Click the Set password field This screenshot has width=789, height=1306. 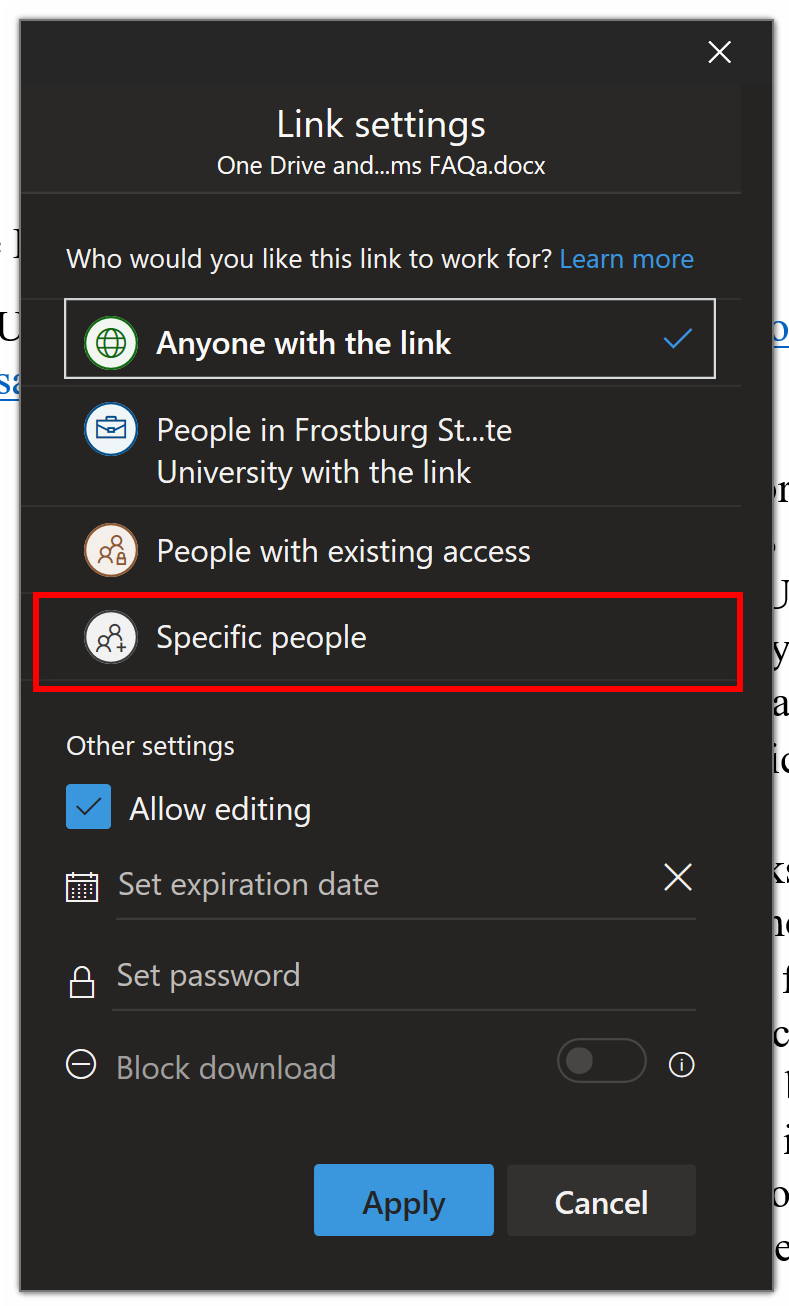[404, 977]
